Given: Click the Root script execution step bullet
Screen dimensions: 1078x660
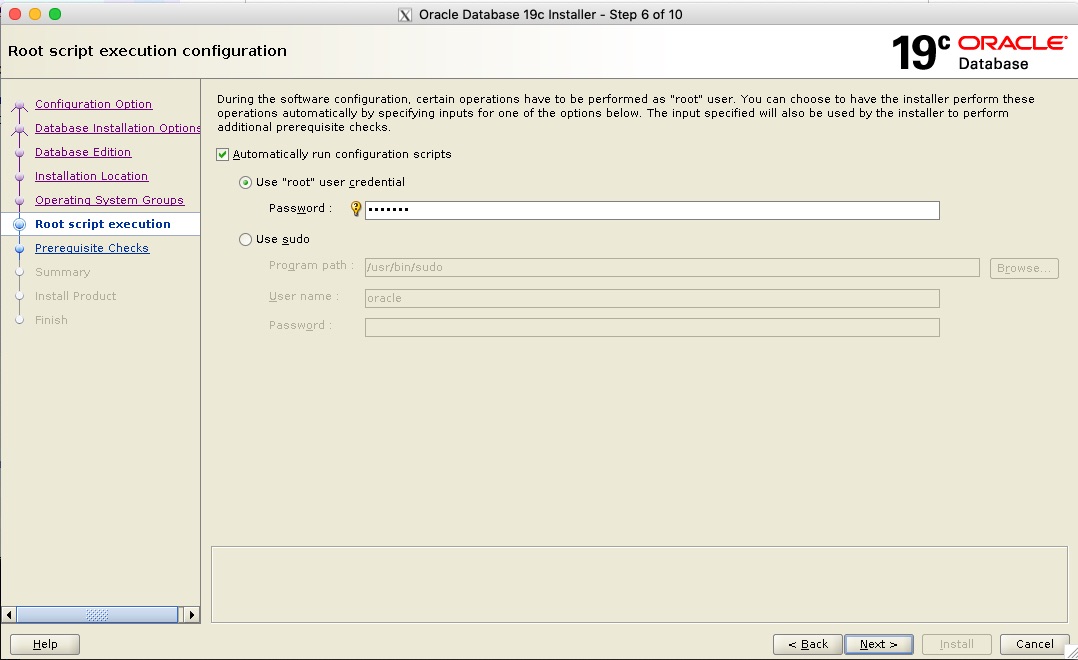Looking at the screenshot, I should pyautogui.click(x=19, y=224).
